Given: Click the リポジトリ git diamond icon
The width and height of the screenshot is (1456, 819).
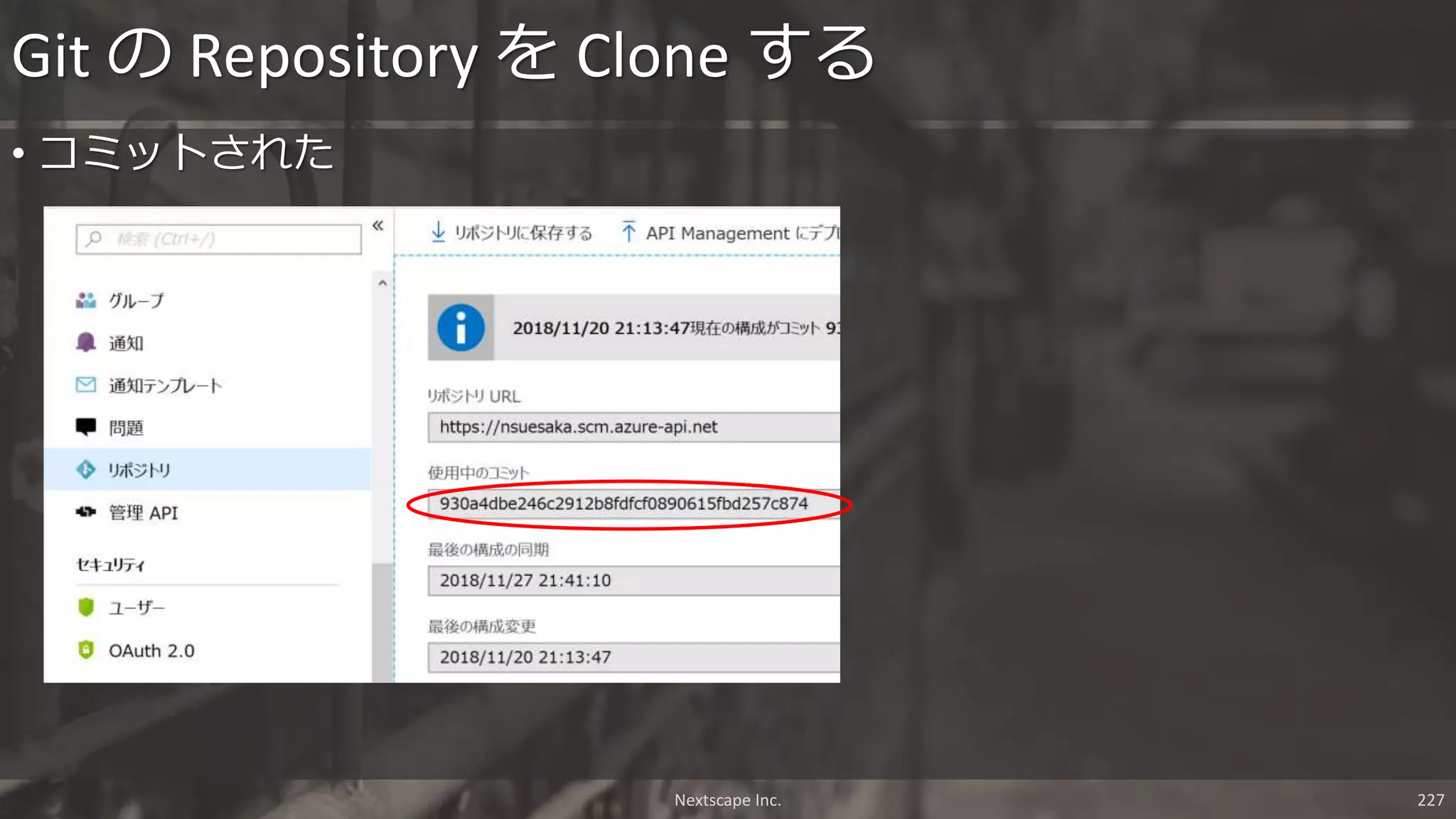Looking at the screenshot, I should pos(86,470).
